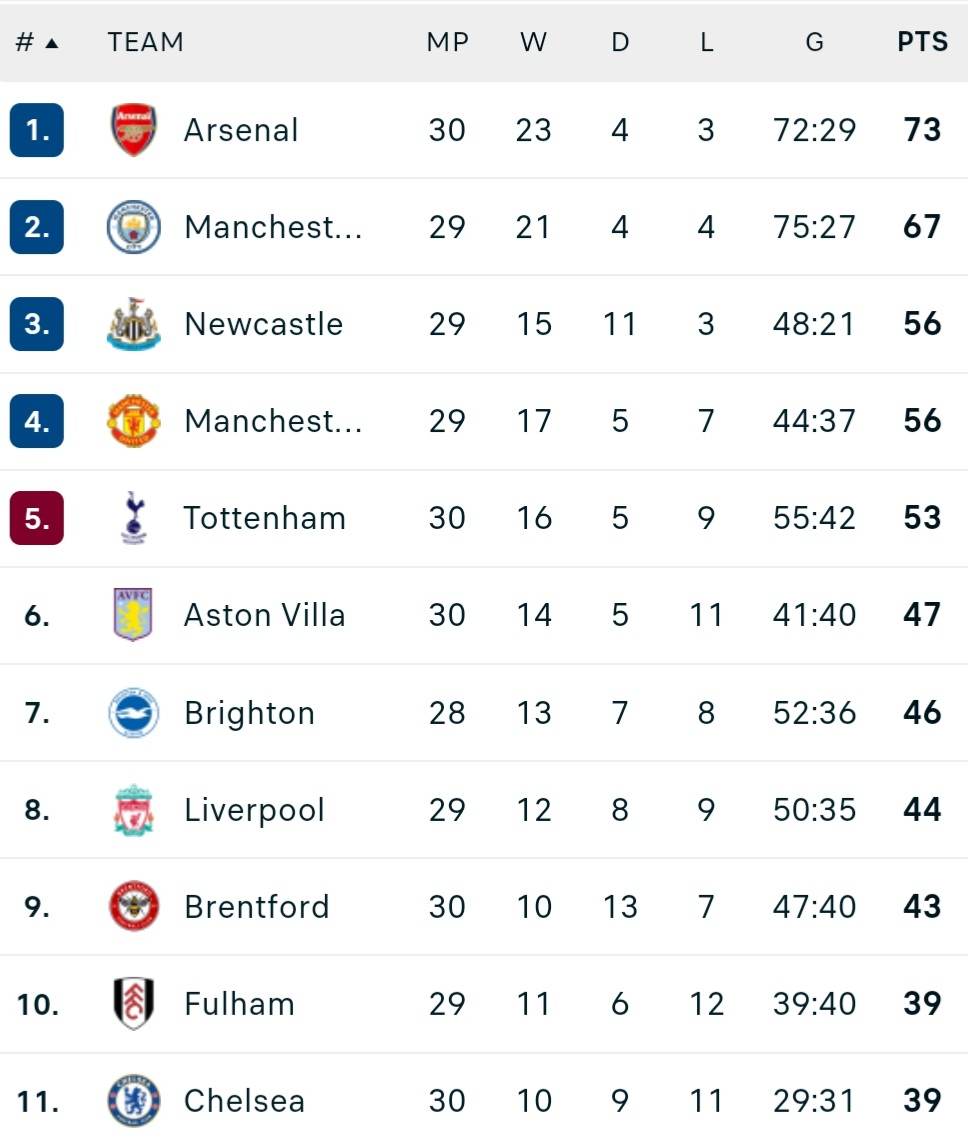Open the Chelsea lion crest
Image resolution: width=968 pixels, height=1146 pixels.
133,1101
